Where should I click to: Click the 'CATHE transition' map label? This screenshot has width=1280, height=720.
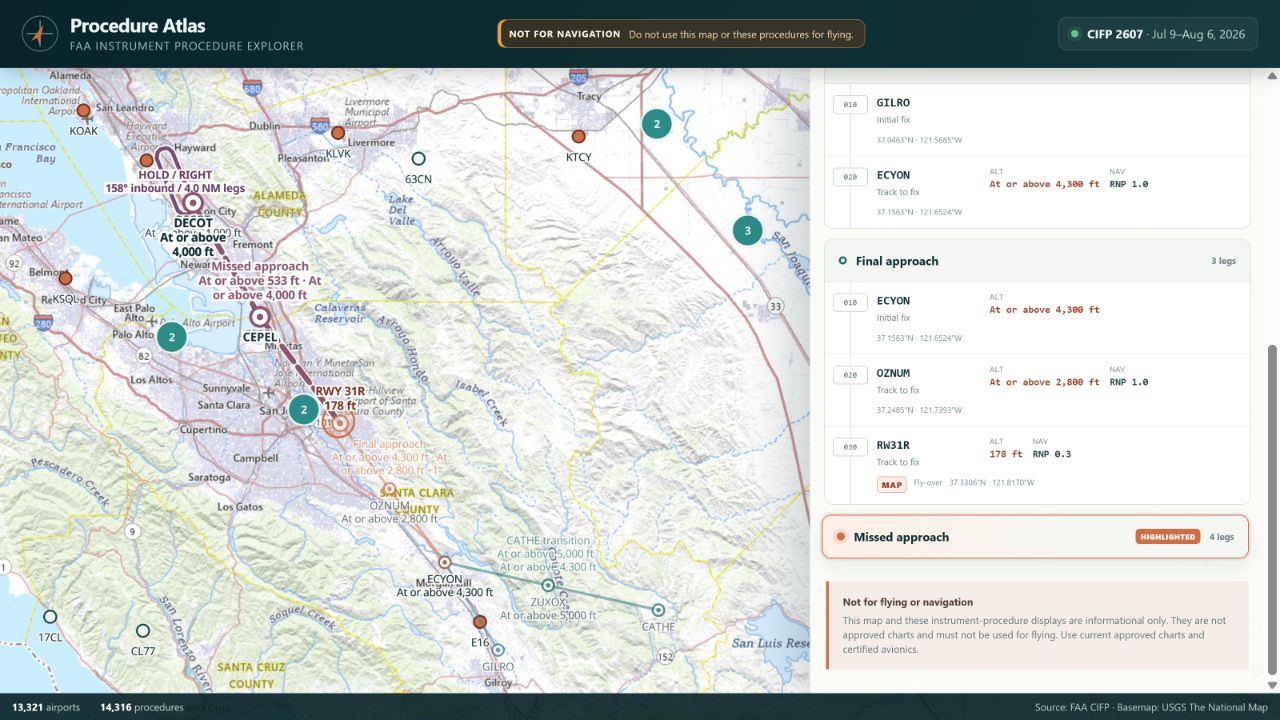coord(548,540)
